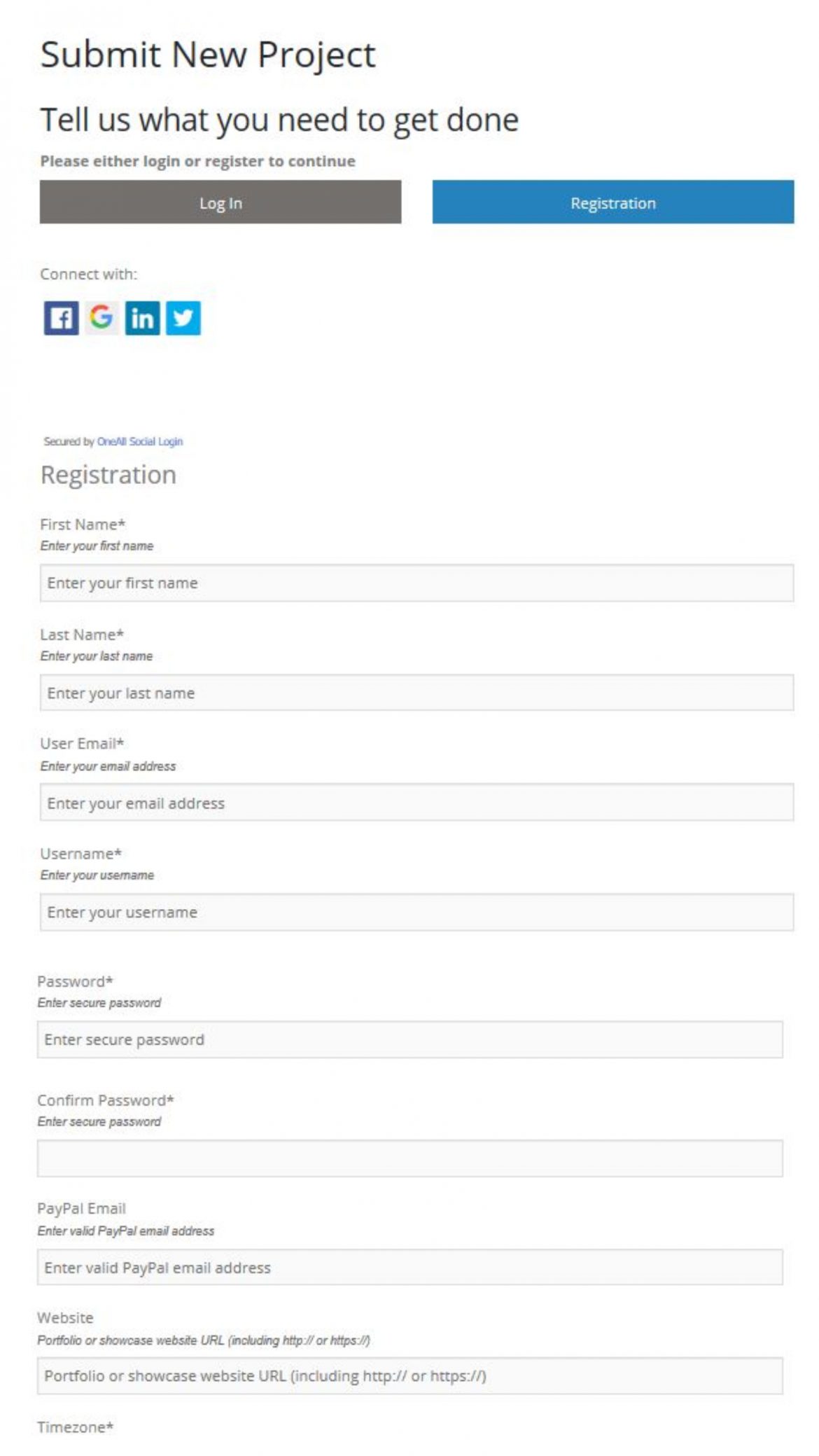The width and height of the screenshot is (819, 1456).
Task: Connect using the LinkedIn icon
Action: pos(142,319)
